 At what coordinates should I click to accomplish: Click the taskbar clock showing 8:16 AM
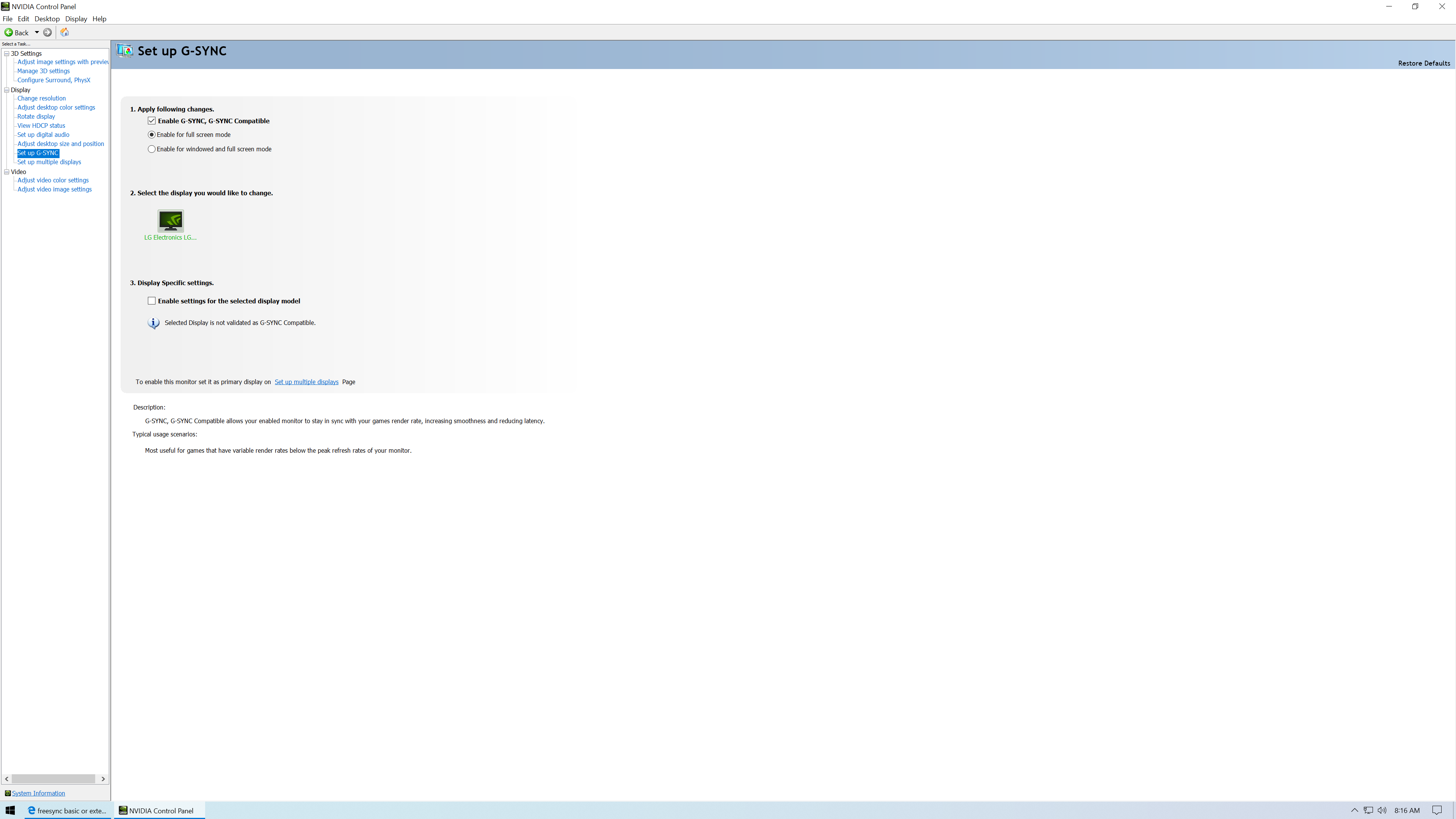tap(1407, 810)
